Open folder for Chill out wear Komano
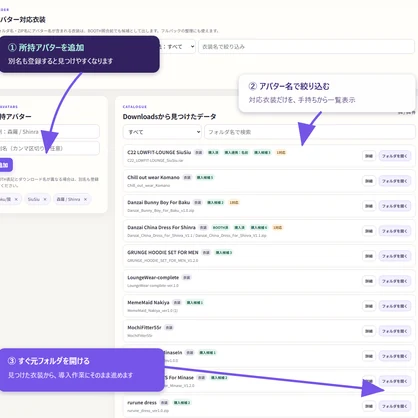418x418 pixels. pyautogui.click(x=395, y=181)
